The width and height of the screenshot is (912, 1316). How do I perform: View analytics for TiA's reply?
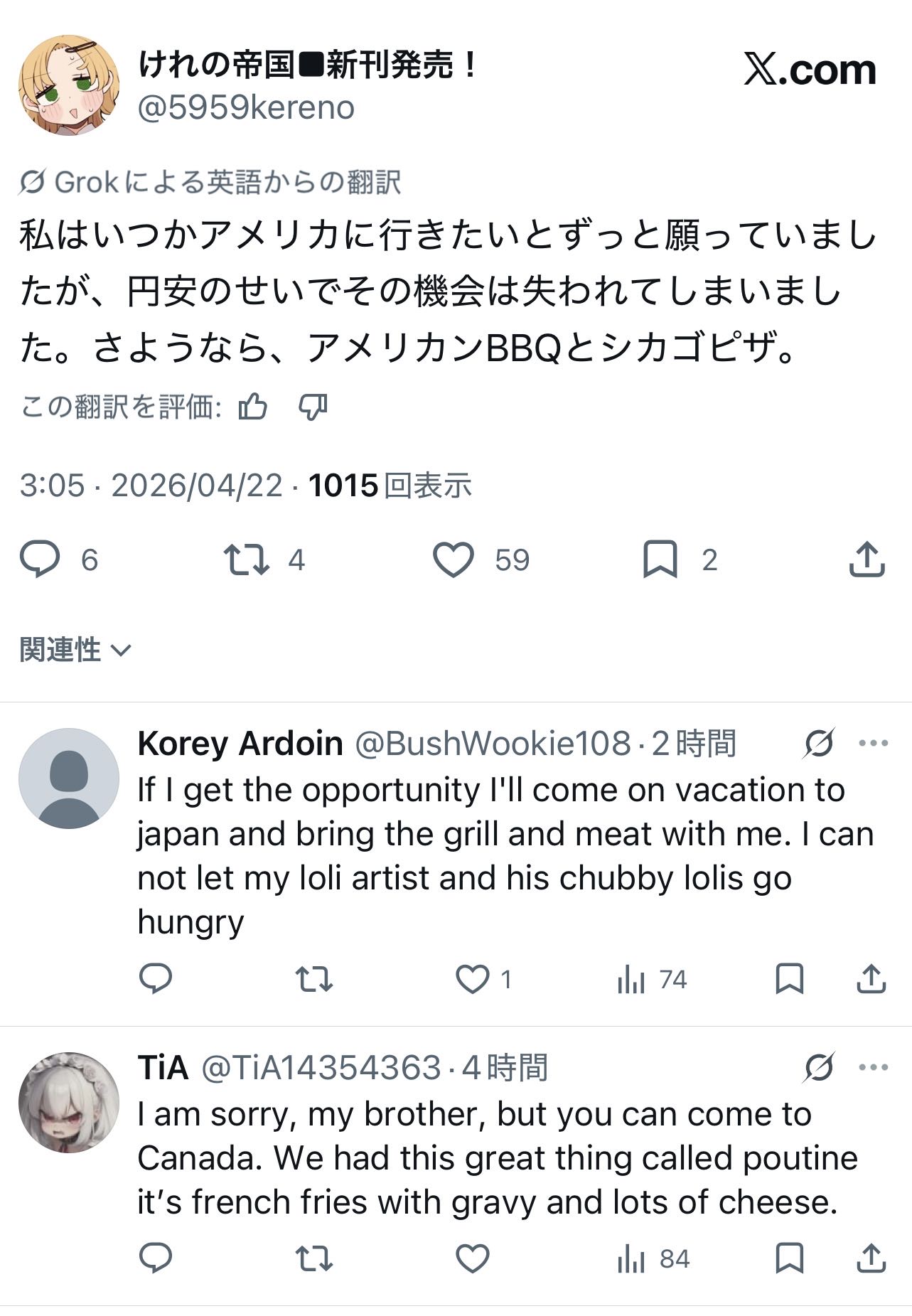[x=631, y=1259]
